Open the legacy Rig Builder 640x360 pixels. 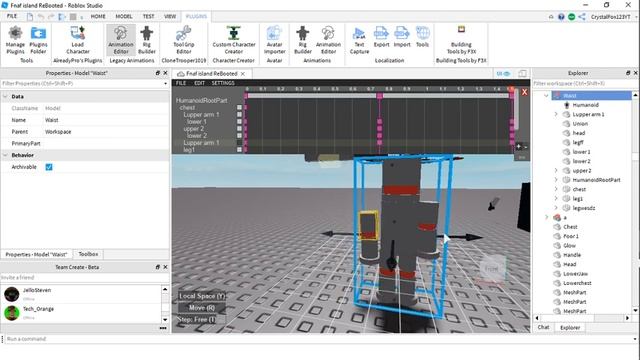click(147, 40)
